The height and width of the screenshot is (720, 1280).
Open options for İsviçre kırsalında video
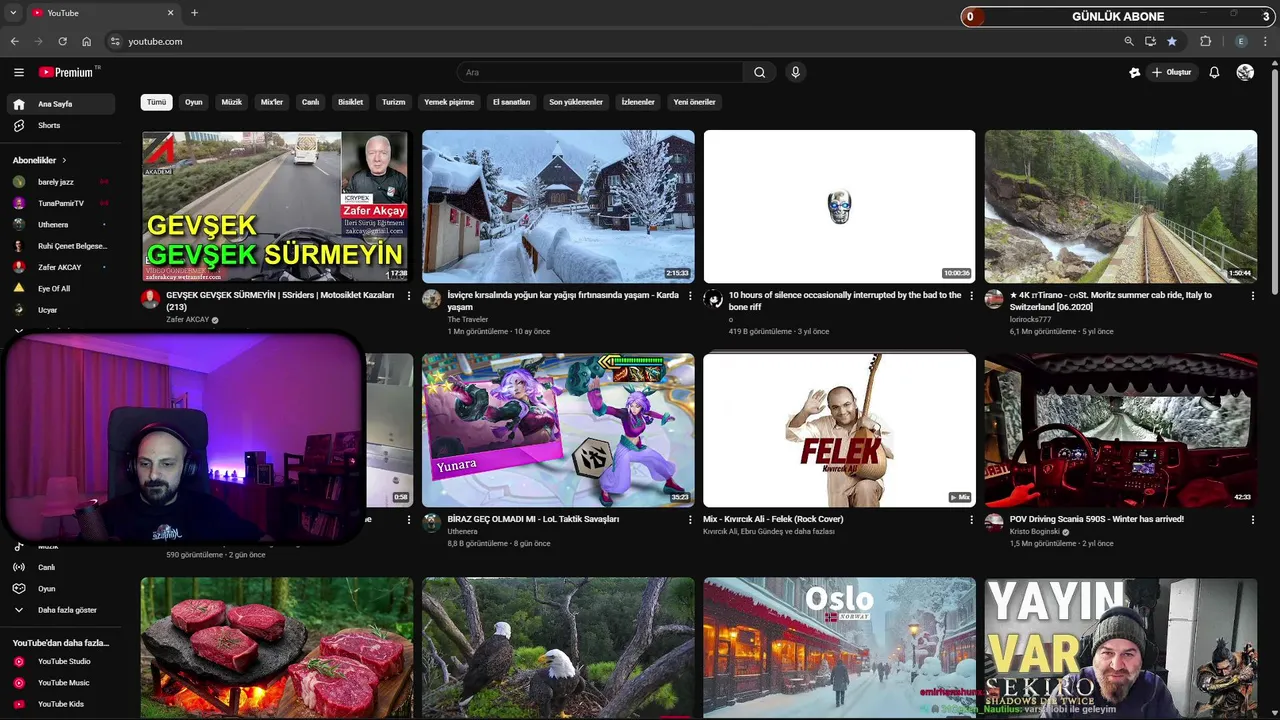tap(690, 296)
